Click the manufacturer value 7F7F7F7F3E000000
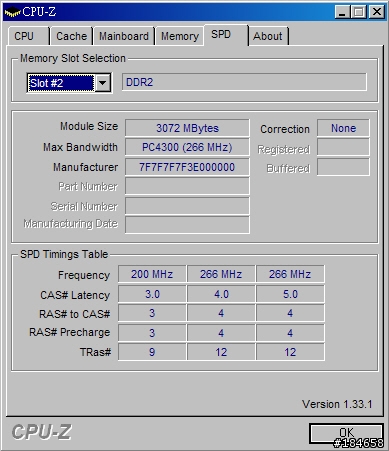389x451 pixels. tap(187, 167)
